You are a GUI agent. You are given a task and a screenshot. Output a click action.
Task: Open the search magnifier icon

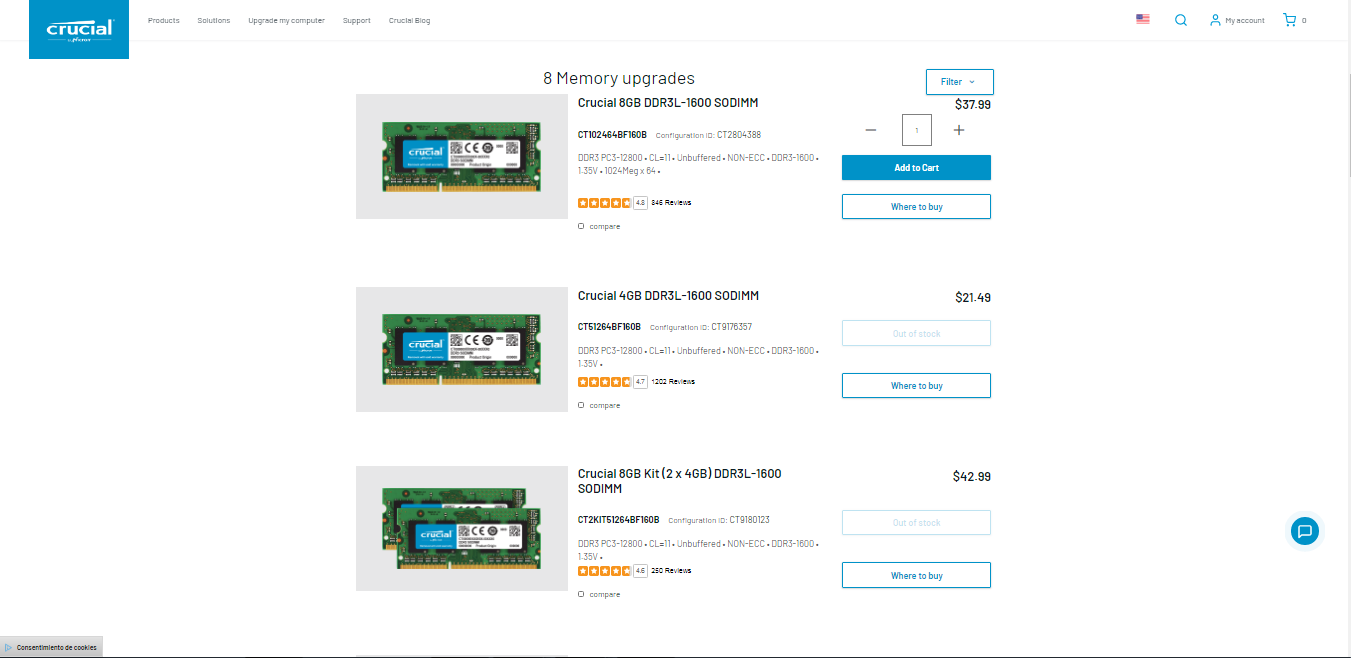pyautogui.click(x=1181, y=20)
